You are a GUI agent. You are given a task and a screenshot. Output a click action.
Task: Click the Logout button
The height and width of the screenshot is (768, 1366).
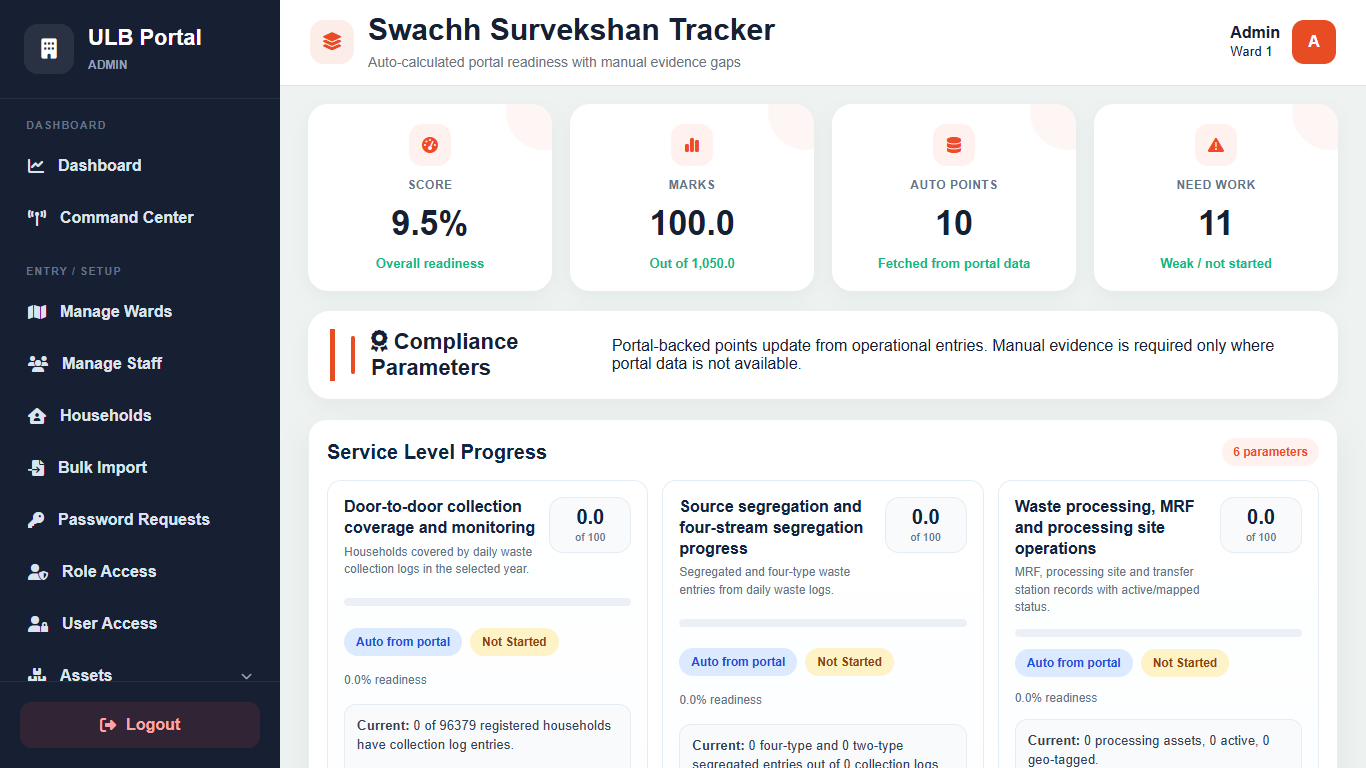140,725
